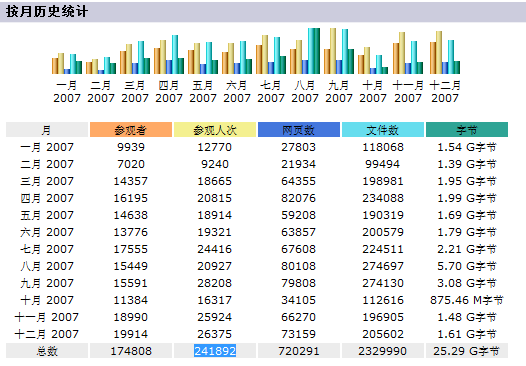This screenshot has width=526, height=366.
Task: Click the 八月 2007 label under the chart
Action: tap(305, 92)
